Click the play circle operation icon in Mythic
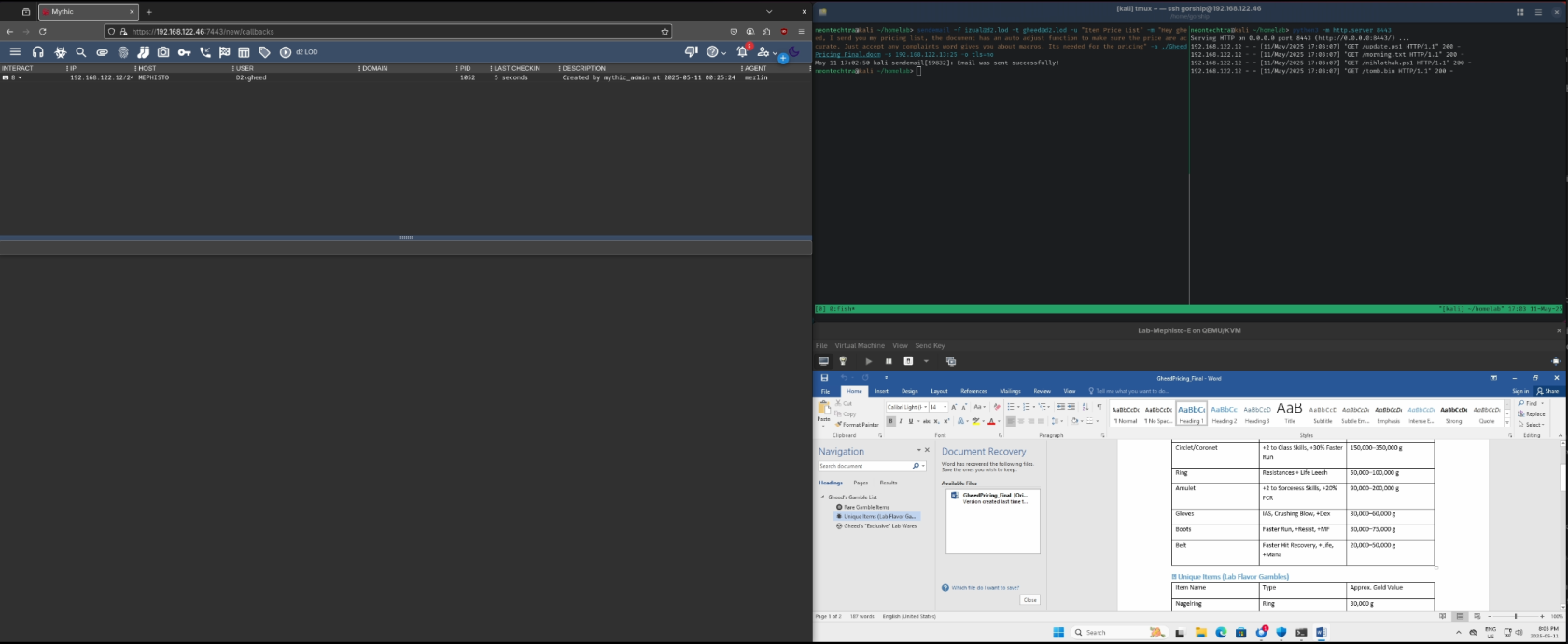 (x=286, y=52)
